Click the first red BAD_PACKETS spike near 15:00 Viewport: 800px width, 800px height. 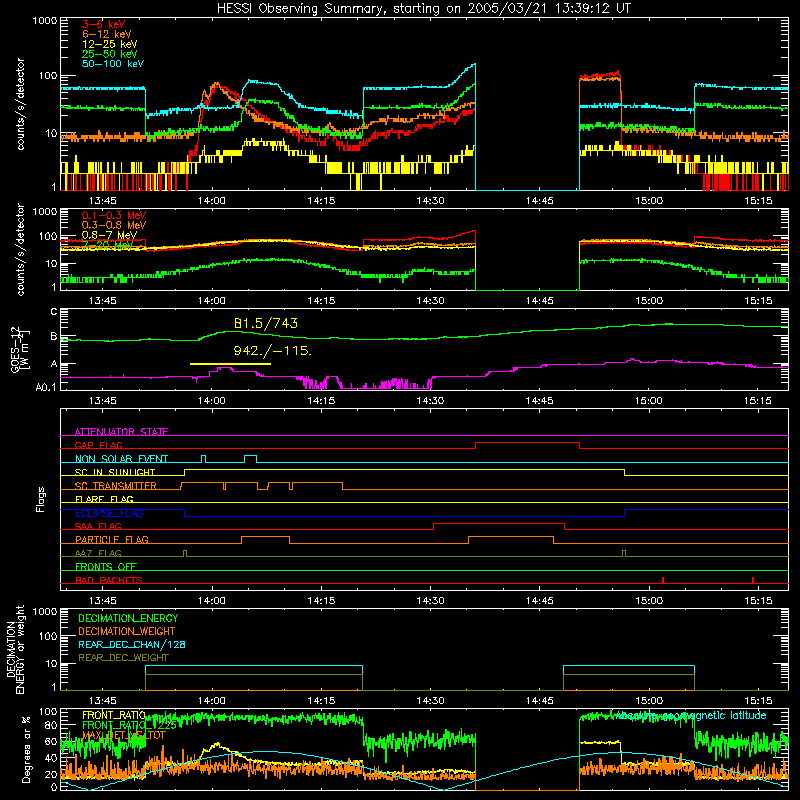(x=663, y=580)
